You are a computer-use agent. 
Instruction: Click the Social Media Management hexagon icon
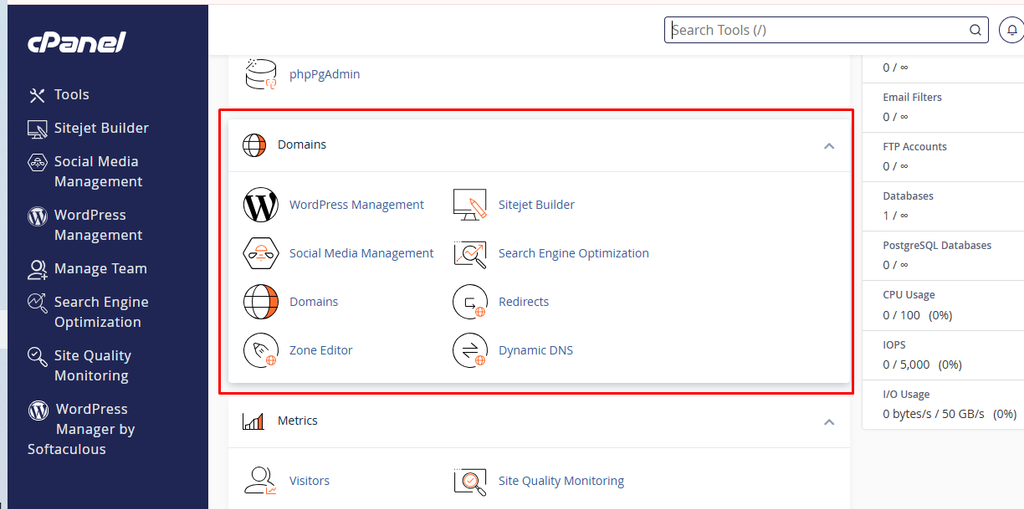(261, 253)
